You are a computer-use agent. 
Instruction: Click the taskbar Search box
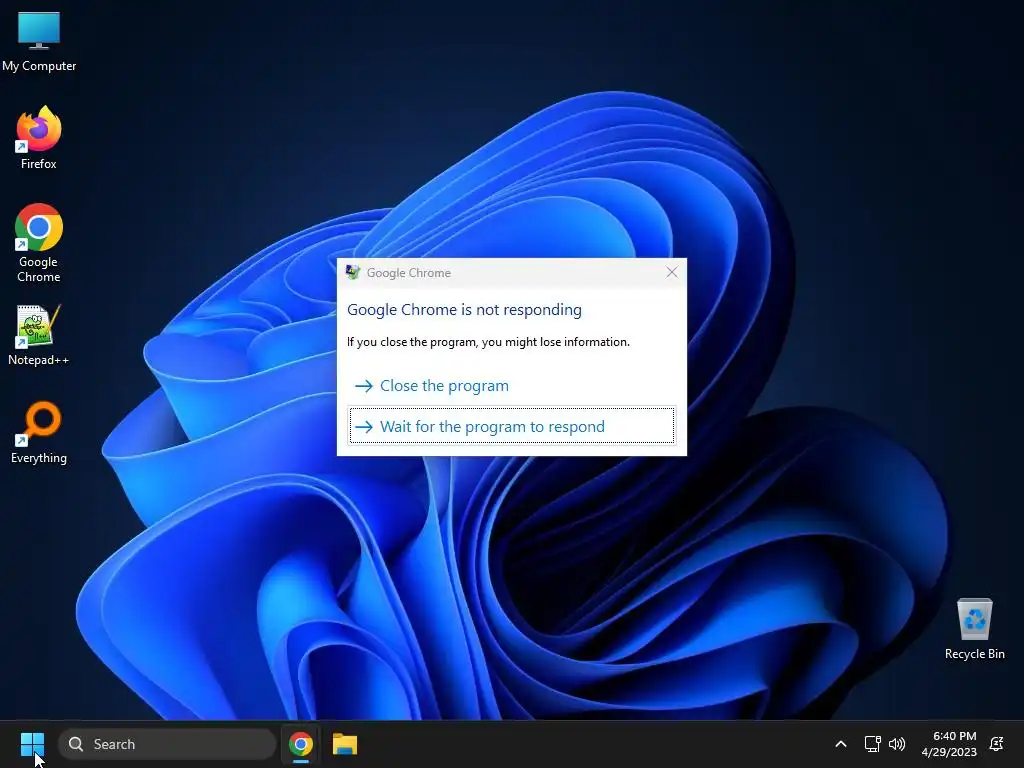pos(167,744)
